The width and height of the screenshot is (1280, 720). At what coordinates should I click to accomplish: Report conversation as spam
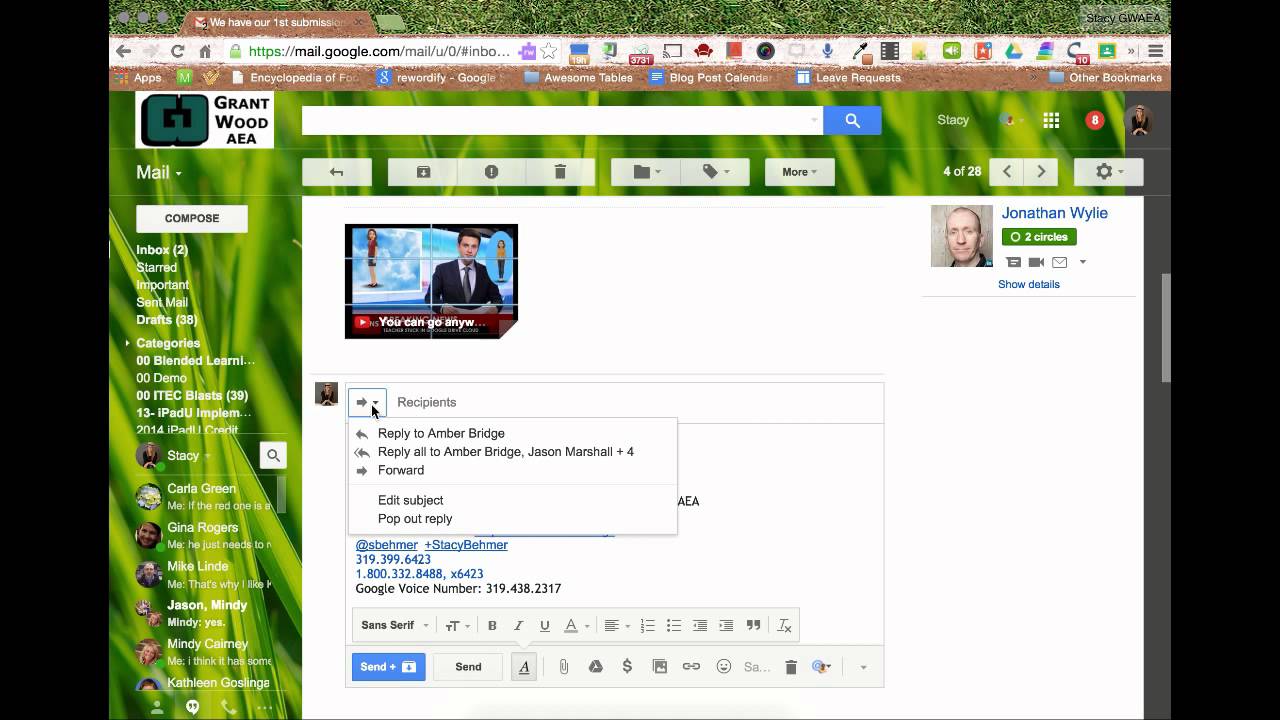coord(491,172)
